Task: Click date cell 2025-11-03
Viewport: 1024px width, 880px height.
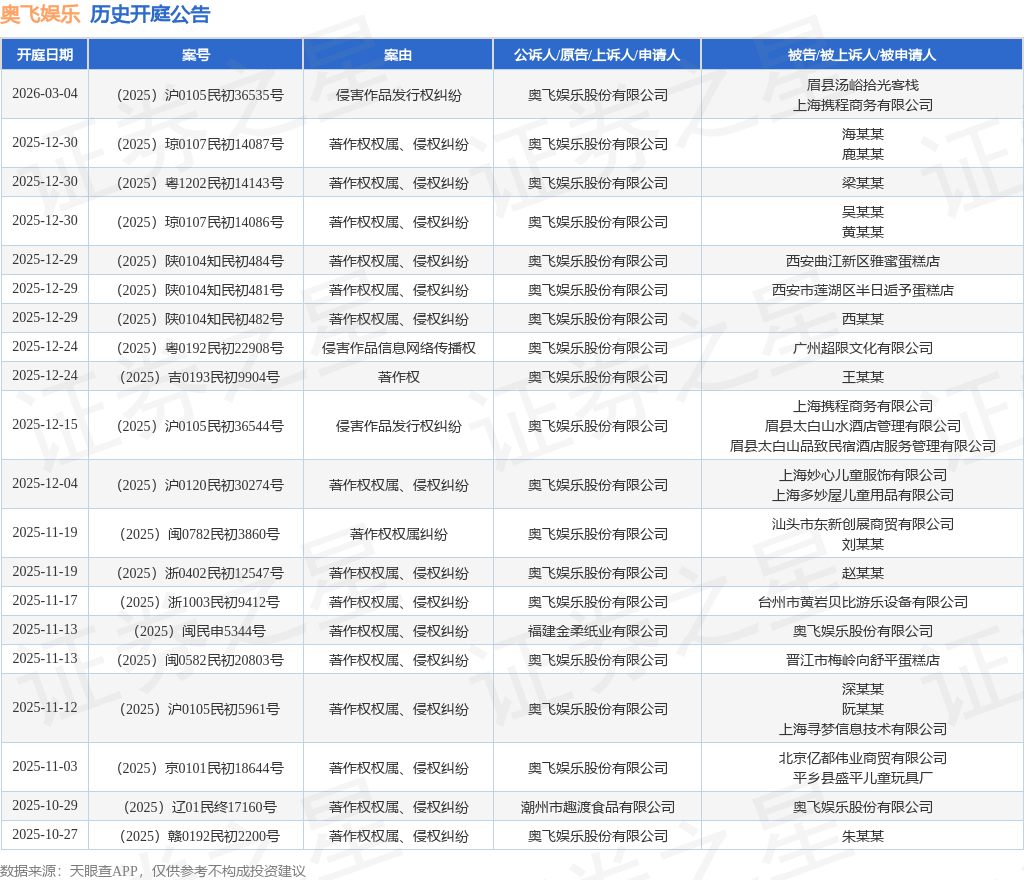Action: [x=44, y=766]
